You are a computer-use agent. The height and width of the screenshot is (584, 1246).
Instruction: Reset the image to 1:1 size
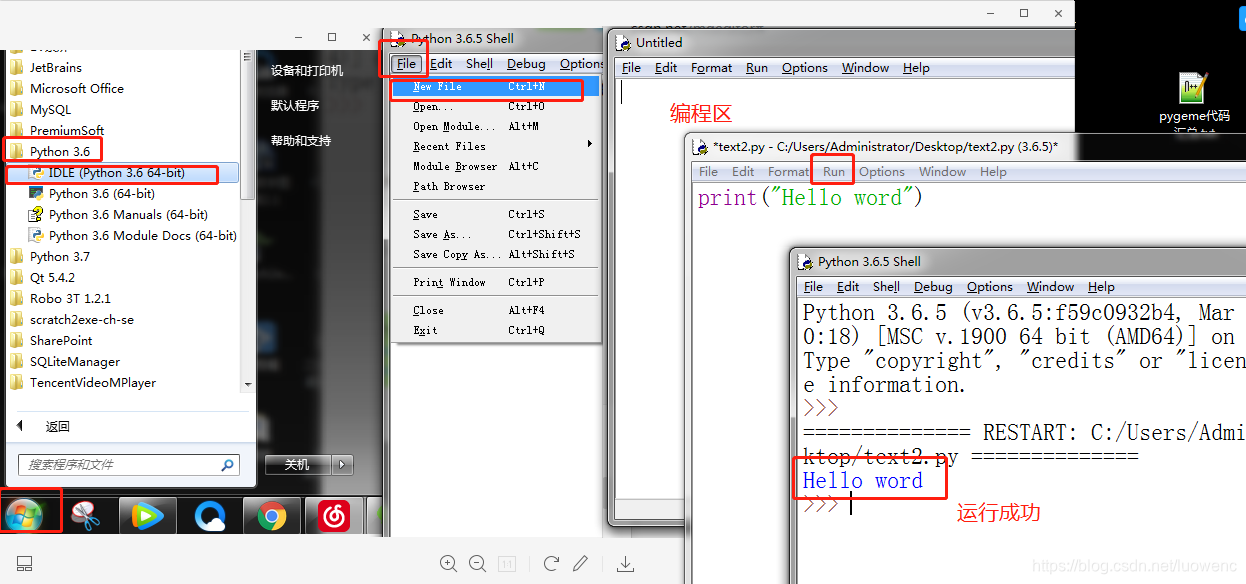(507, 564)
